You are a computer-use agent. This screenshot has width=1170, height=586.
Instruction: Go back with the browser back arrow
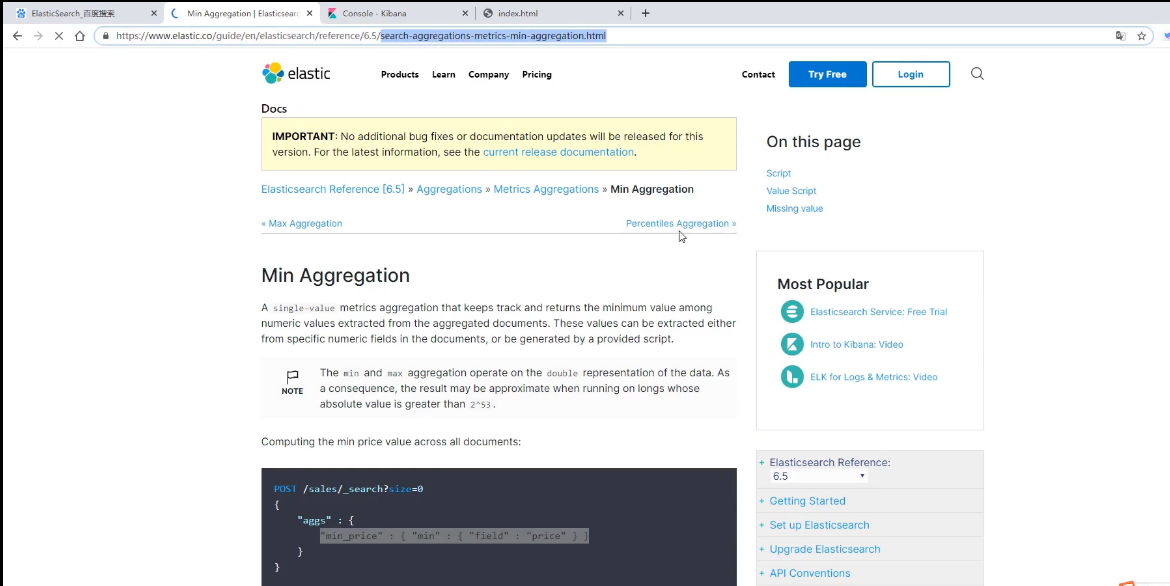pyautogui.click(x=17, y=36)
